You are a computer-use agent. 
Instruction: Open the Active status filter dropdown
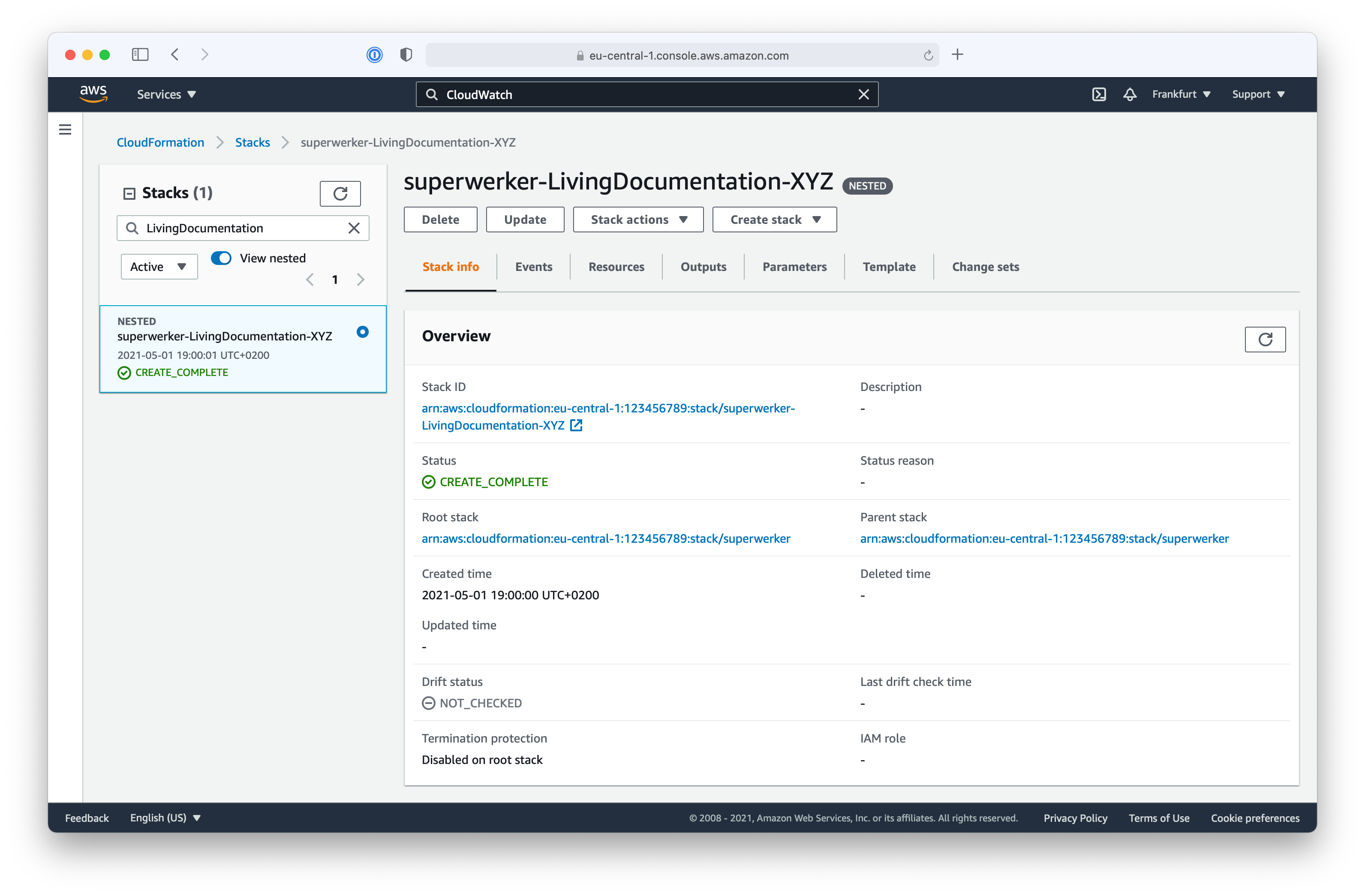[159, 267]
